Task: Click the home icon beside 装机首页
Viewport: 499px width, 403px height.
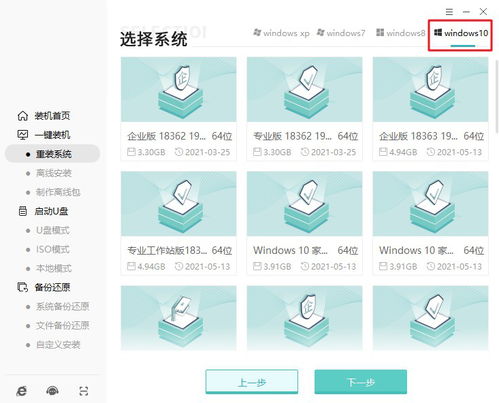Action: tap(23, 116)
